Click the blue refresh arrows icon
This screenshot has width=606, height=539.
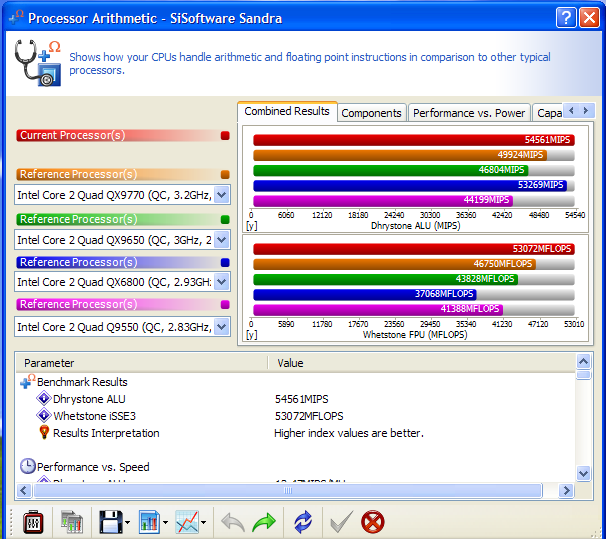point(303,522)
